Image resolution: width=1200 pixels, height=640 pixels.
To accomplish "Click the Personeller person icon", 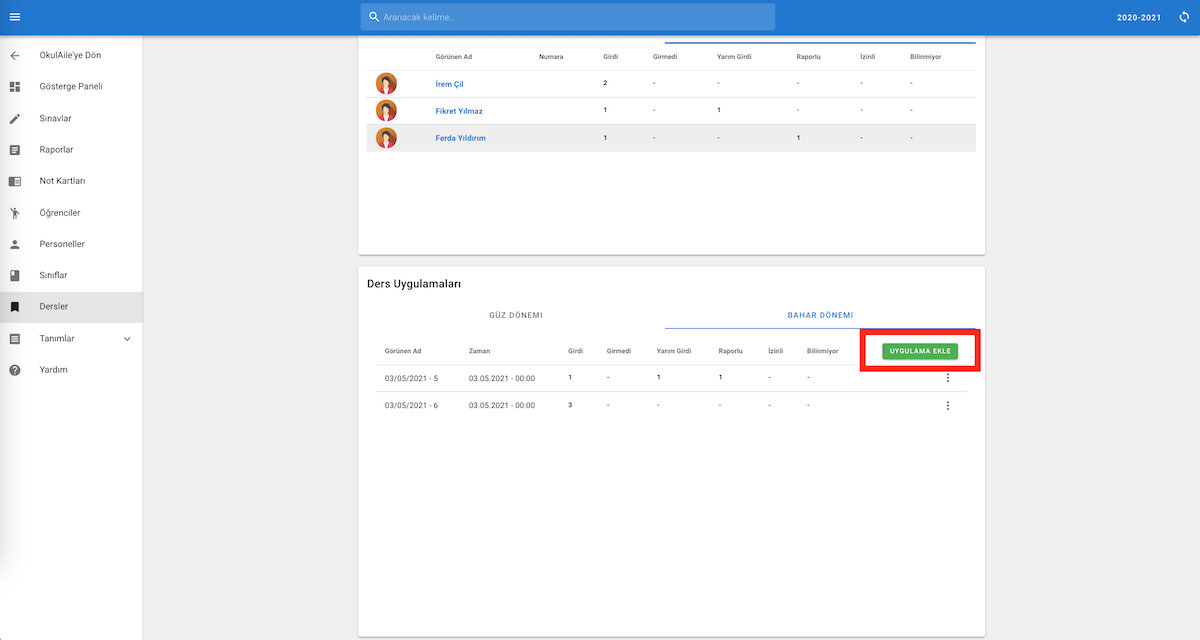I will click(15, 244).
